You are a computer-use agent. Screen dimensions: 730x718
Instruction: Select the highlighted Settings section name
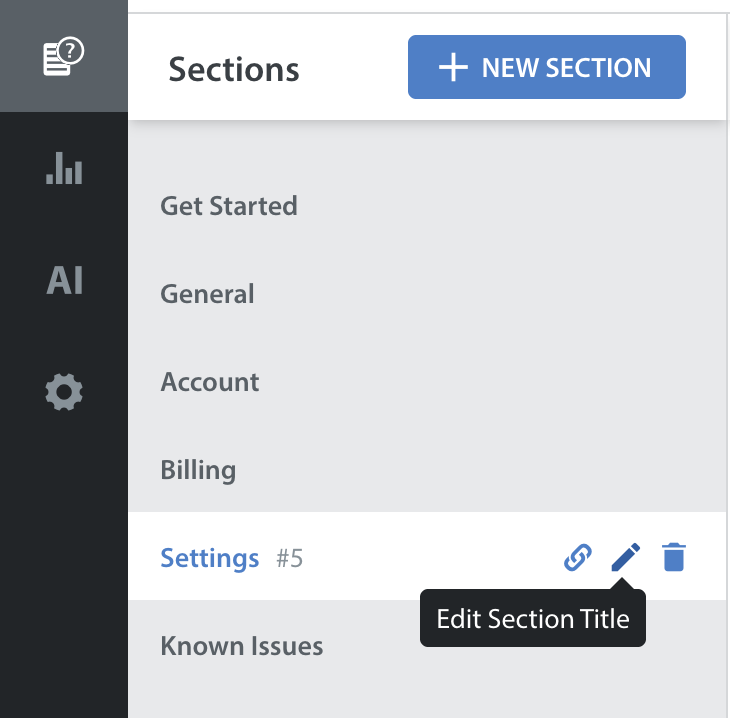[210, 558]
